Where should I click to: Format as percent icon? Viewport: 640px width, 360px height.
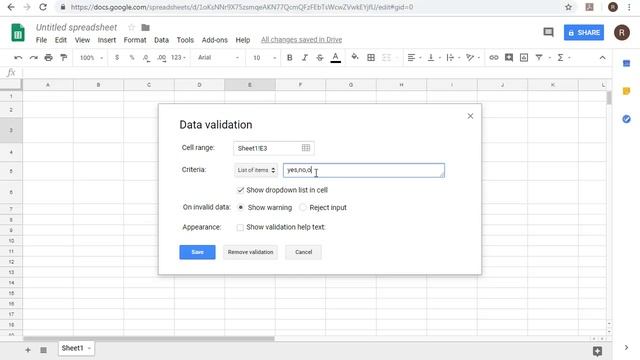132,58
